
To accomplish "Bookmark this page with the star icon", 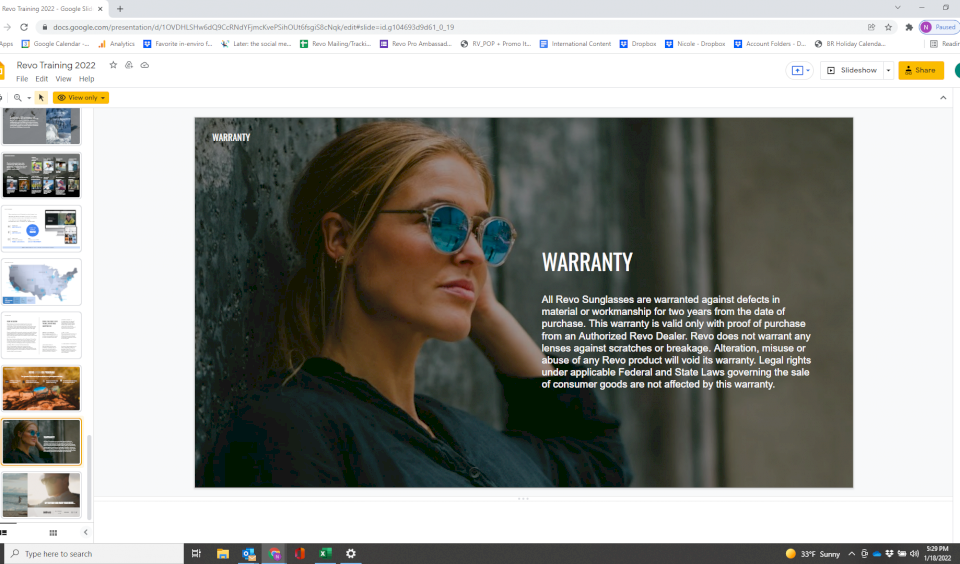I will click(x=888, y=27).
